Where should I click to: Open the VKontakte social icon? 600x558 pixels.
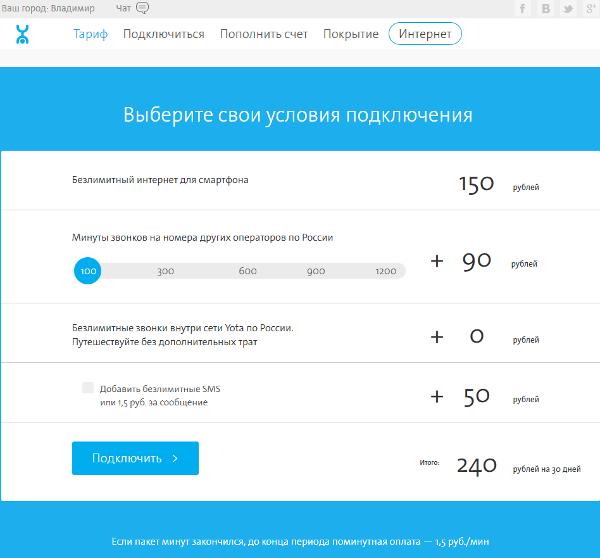[x=546, y=8]
